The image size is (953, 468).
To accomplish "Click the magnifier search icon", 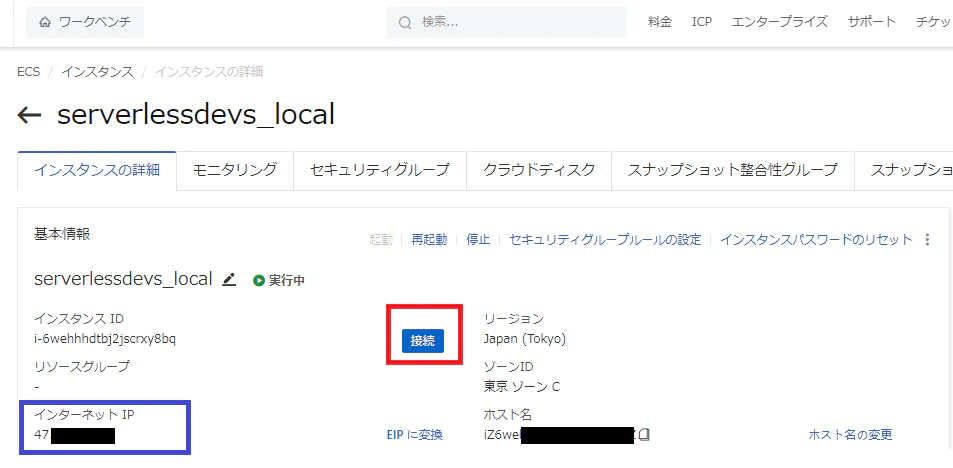I will point(405,23).
